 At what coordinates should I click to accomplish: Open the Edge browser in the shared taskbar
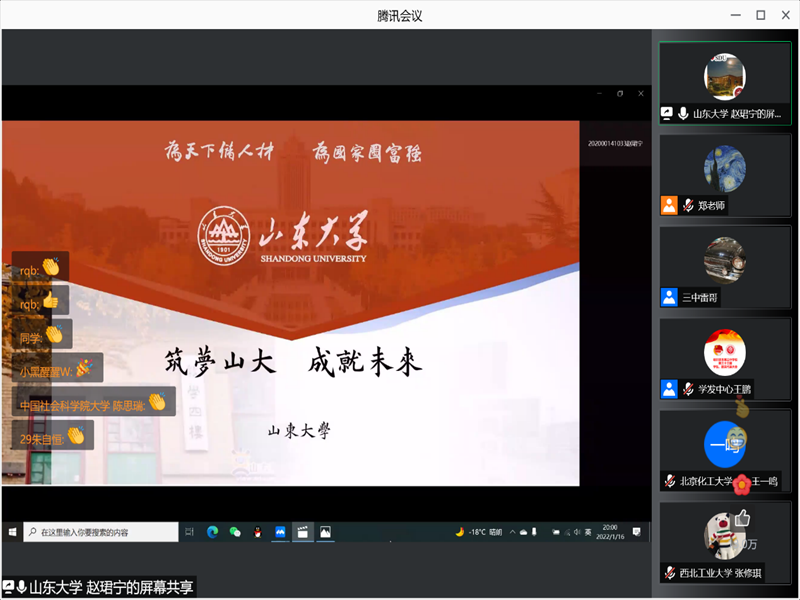point(213,532)
